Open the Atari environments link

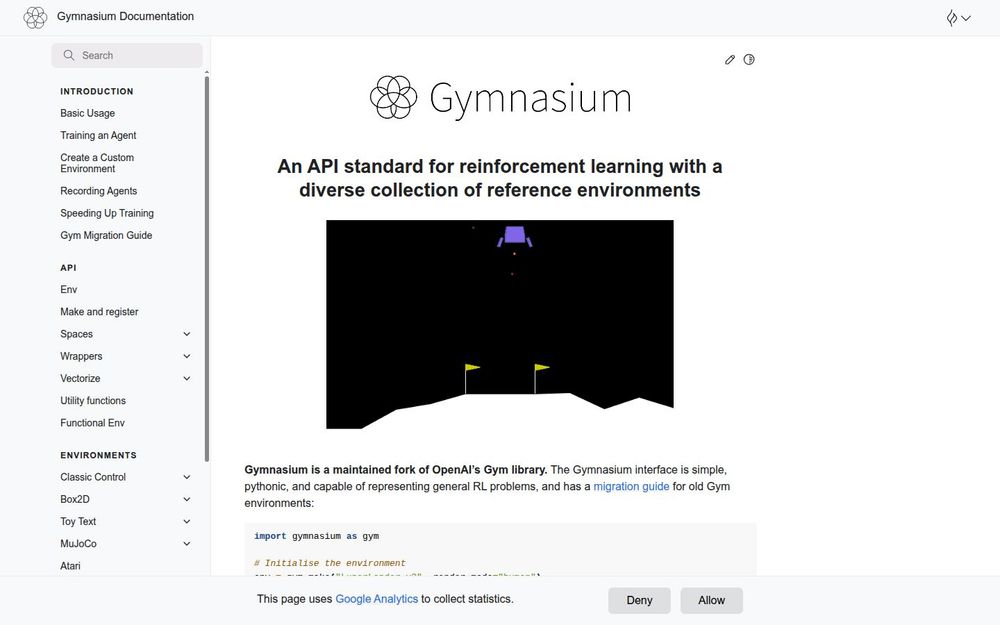tap(70, 566)
